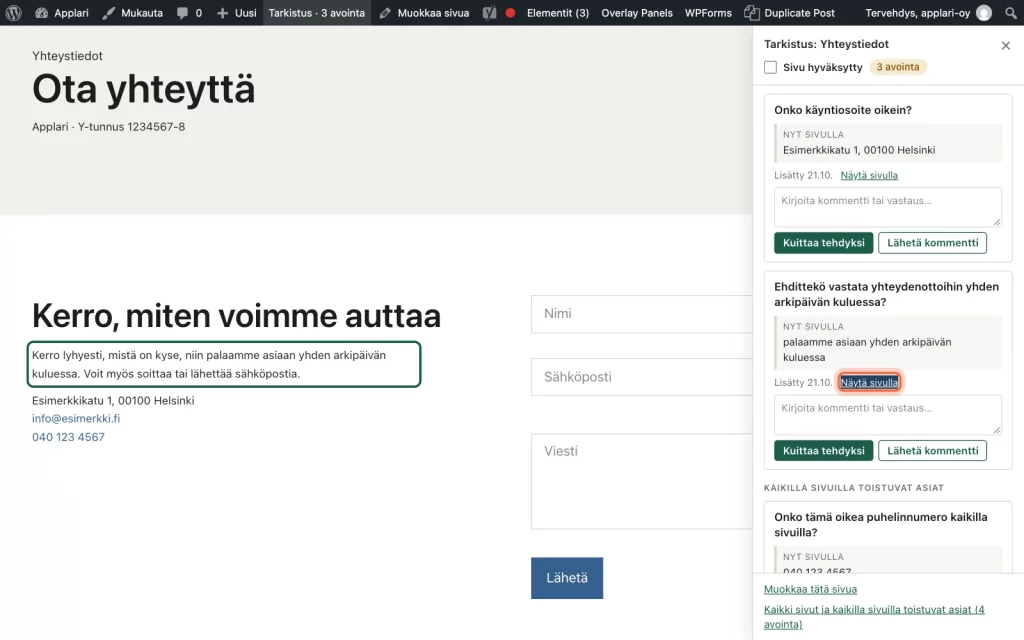Click the red Yoast status dot
The width and height of the screenshot is (1024, 640).
[511, 12]
